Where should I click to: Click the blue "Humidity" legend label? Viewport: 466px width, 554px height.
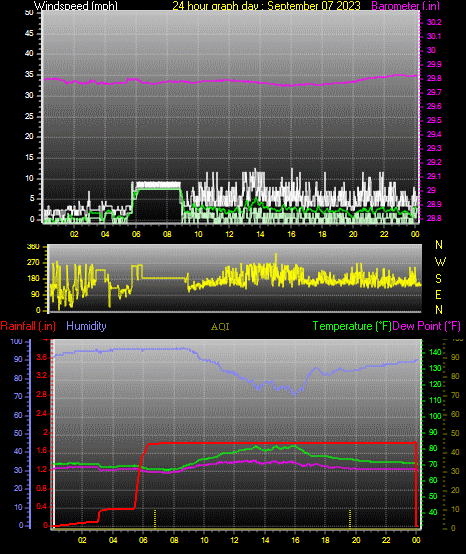[x=86, y=326]
